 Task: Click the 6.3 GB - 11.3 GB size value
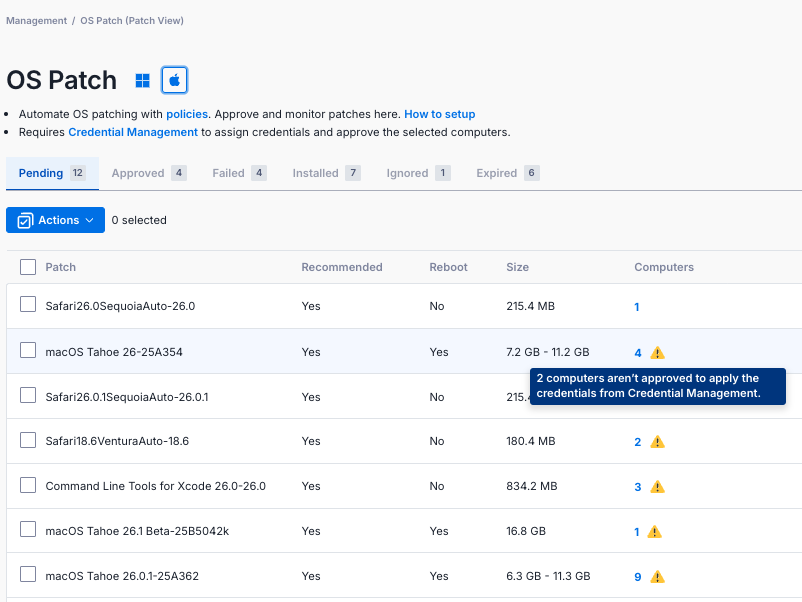point(548,576)
